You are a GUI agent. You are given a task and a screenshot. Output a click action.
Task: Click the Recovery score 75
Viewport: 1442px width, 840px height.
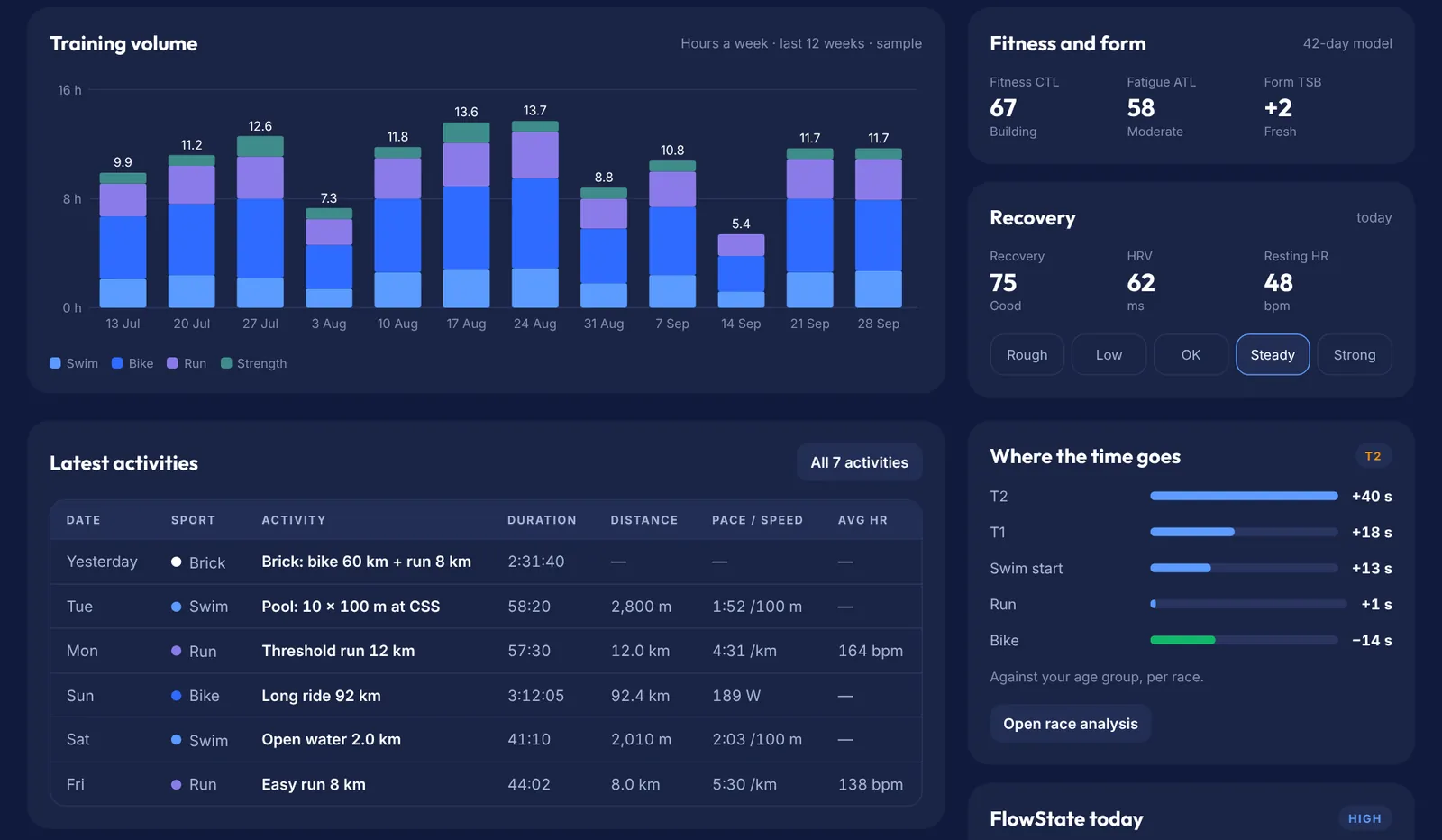(1003, 283)
